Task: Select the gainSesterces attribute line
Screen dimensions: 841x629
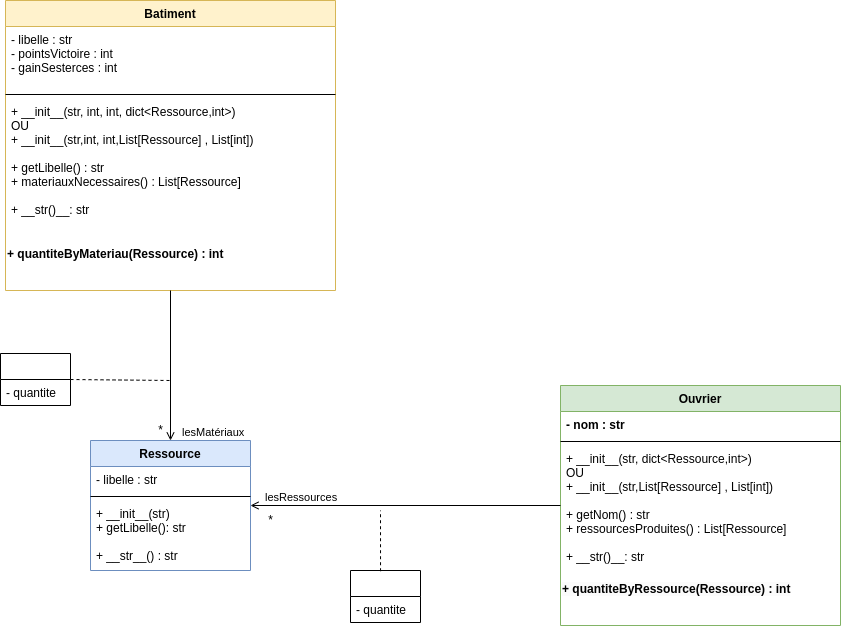Action: pyautogui.click(x=64, y=68)
